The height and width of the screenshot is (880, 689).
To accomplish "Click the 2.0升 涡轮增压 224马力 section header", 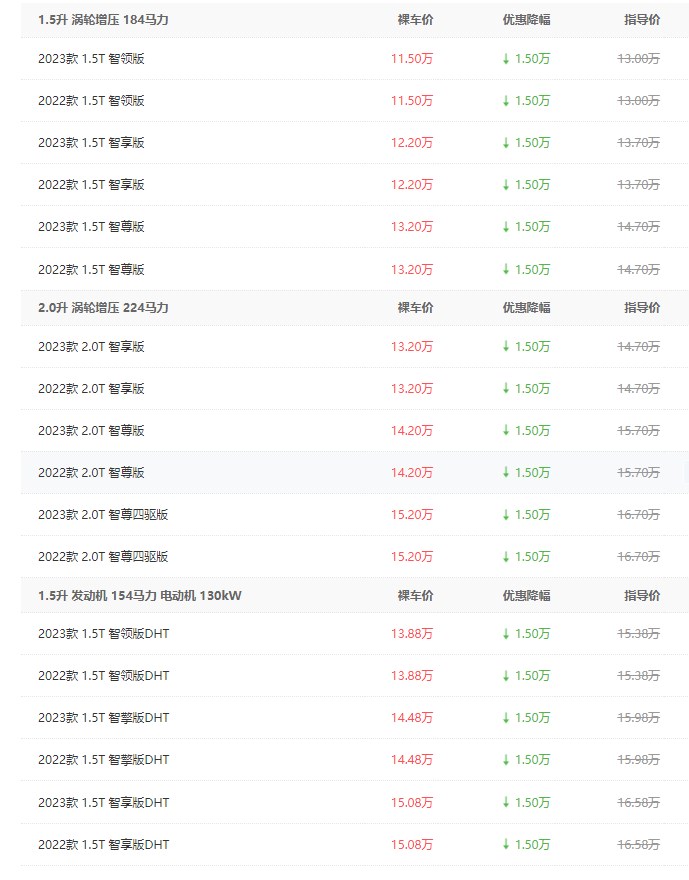I will click(103, 308).
